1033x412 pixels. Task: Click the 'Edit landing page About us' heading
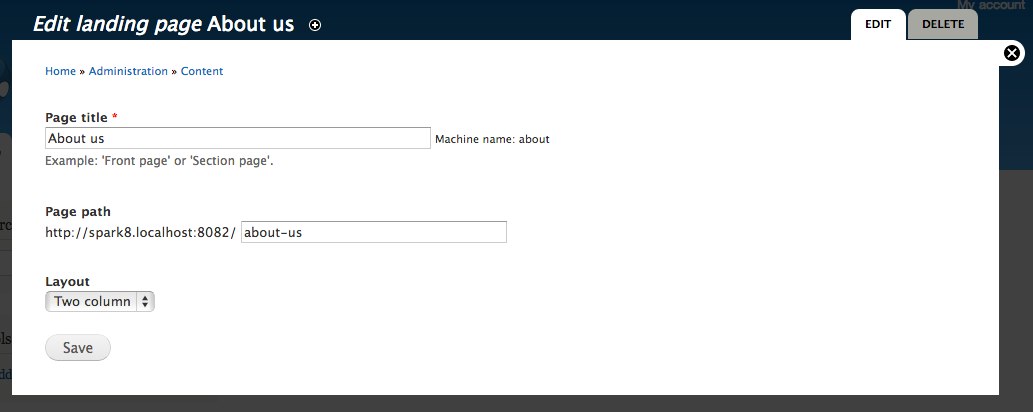(x=163, y=24)
